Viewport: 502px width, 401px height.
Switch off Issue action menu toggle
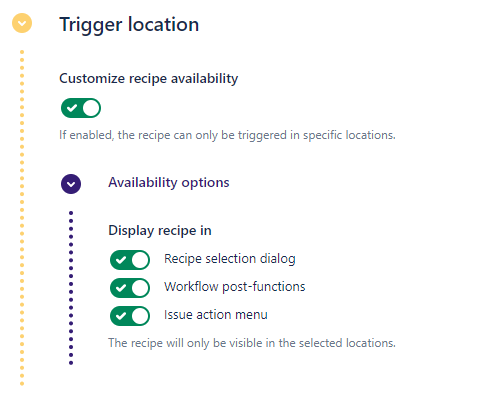point(130,316)
